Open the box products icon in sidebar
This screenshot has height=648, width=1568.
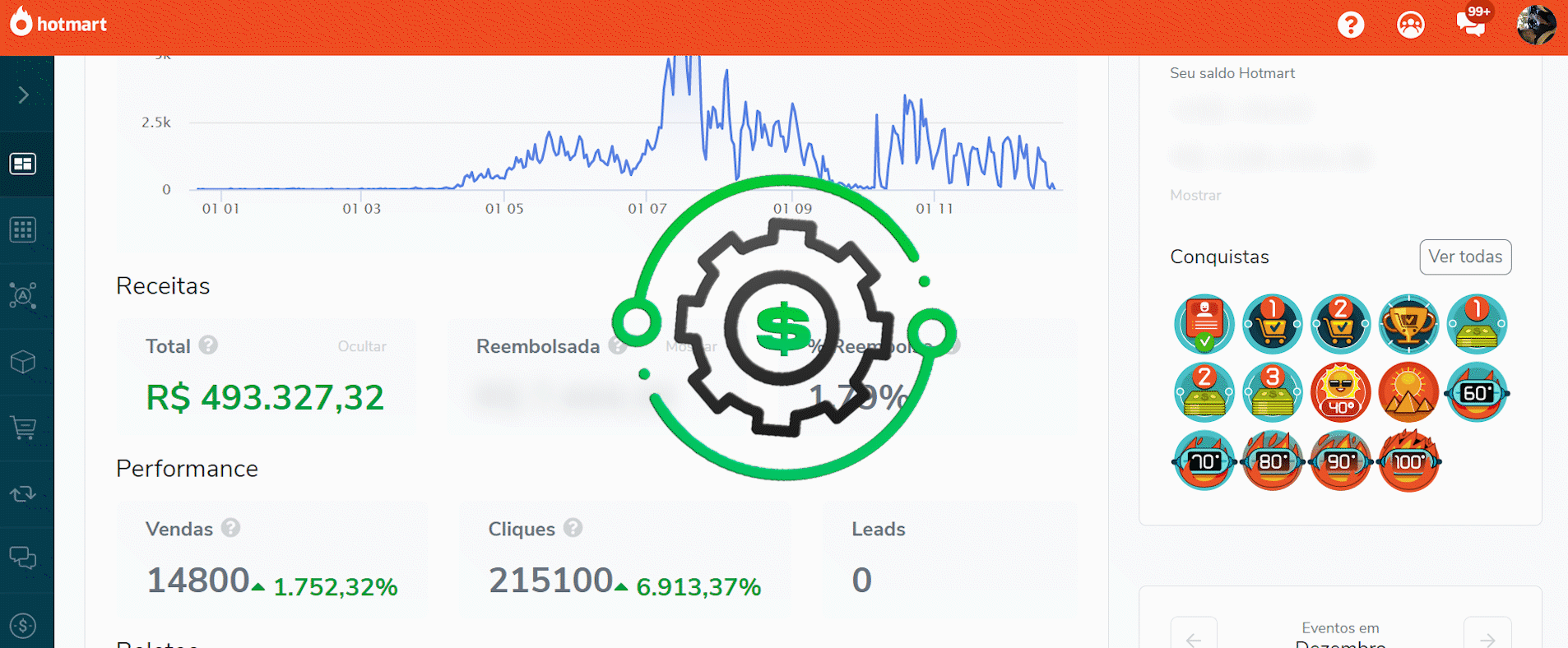pyautogui.click(x=23, y=362)
